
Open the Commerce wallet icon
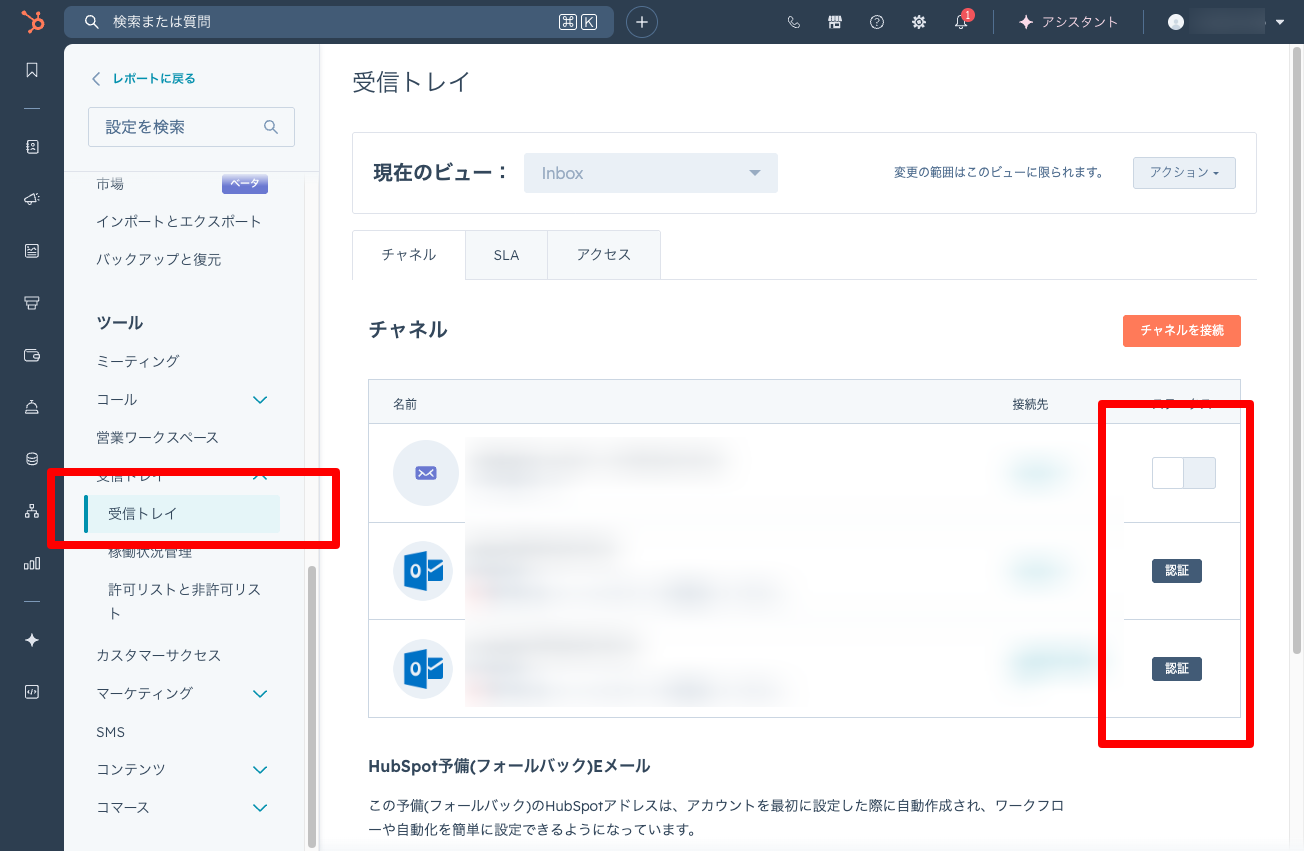[32, 355]
